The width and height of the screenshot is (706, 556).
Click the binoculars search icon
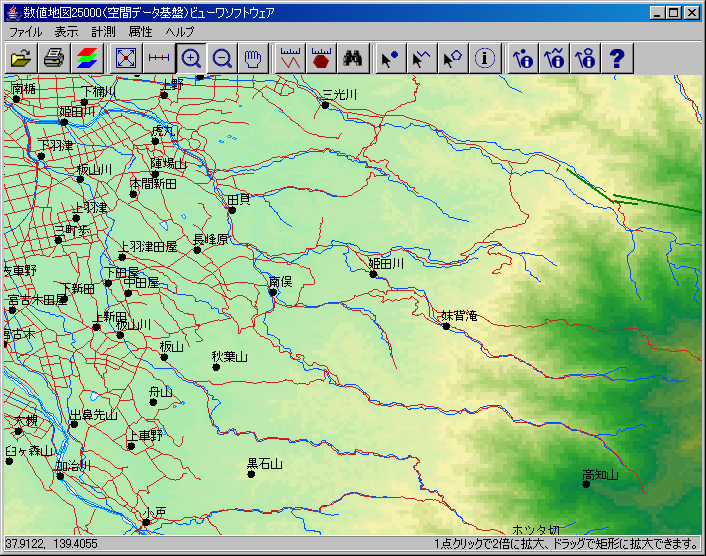click(353, 59)
